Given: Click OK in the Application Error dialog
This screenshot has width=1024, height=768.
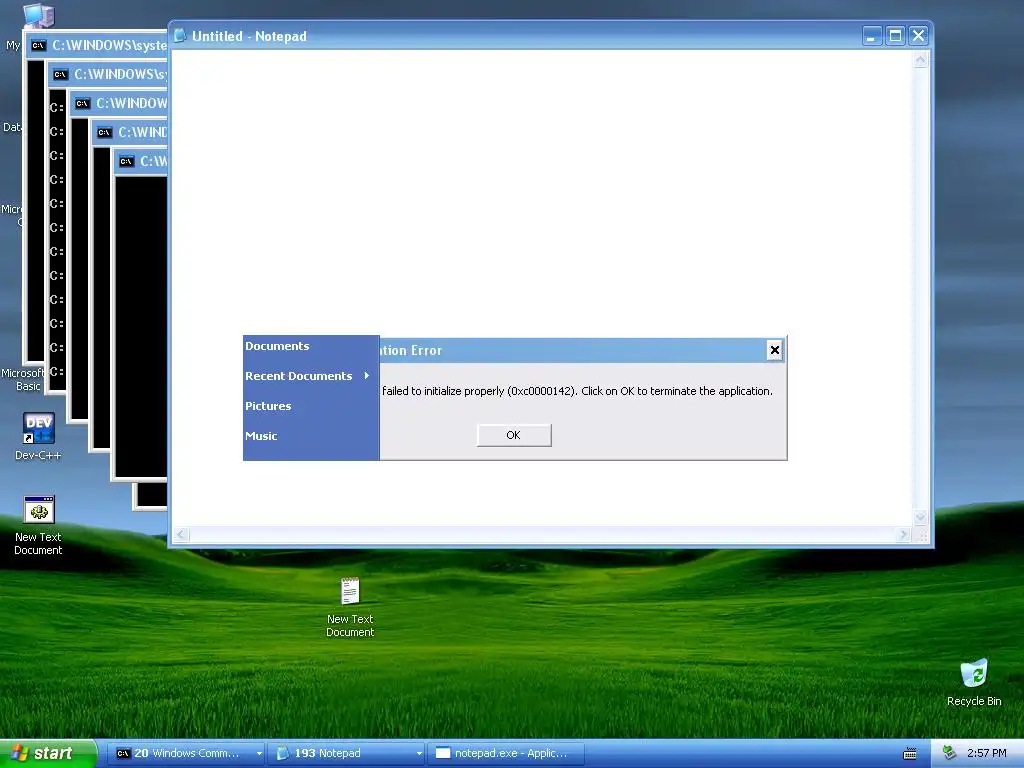Looking at the screenshot, I should 514,435.
